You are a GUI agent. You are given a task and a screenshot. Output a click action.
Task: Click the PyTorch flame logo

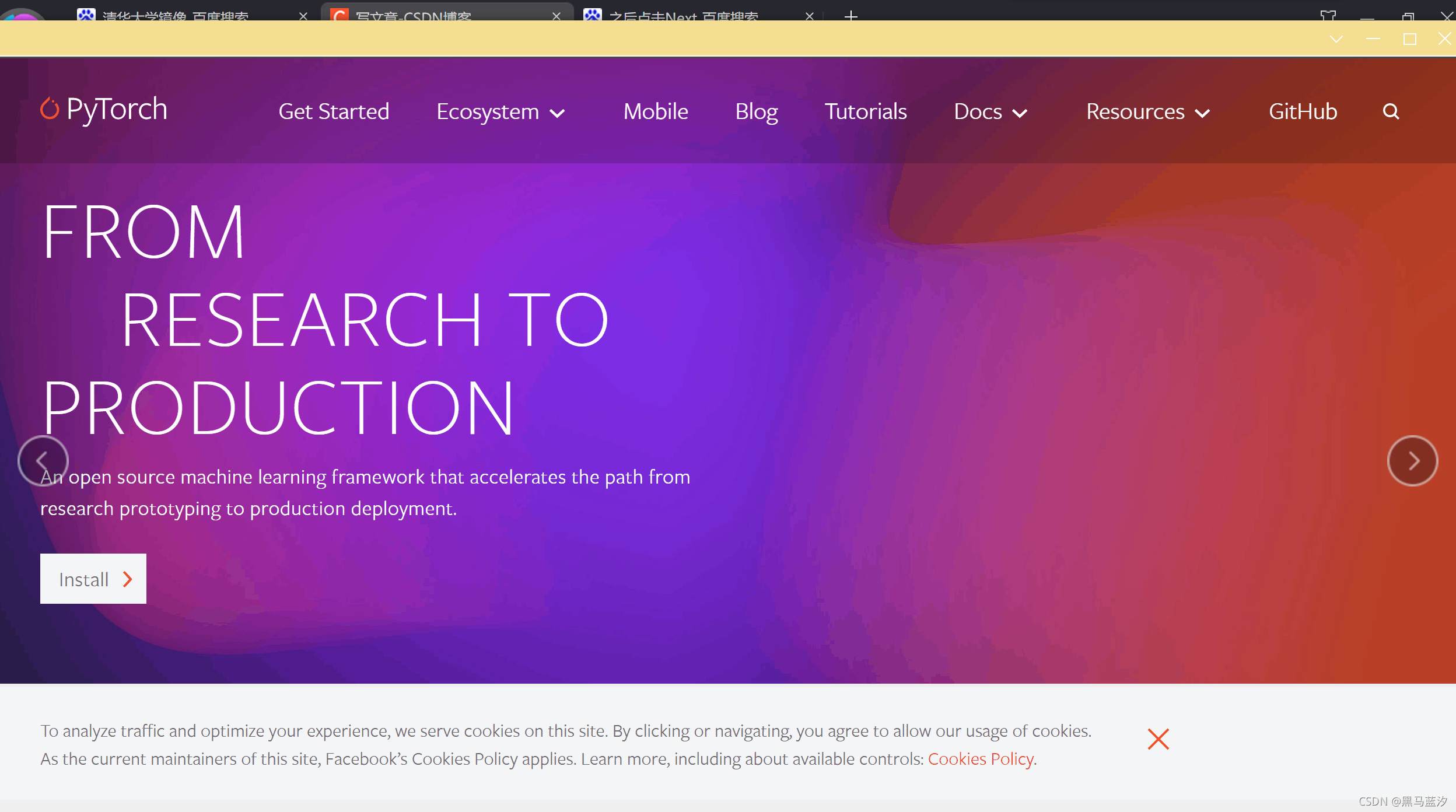pos(50,109)
